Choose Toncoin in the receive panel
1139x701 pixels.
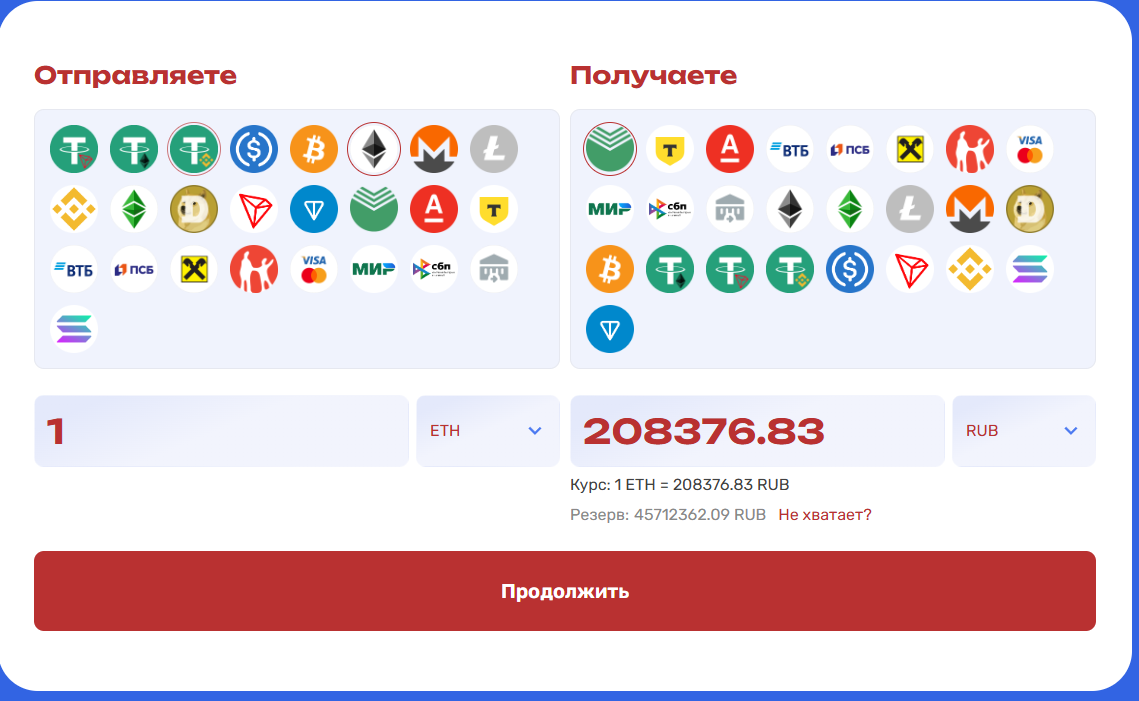(x=609, y=329)
